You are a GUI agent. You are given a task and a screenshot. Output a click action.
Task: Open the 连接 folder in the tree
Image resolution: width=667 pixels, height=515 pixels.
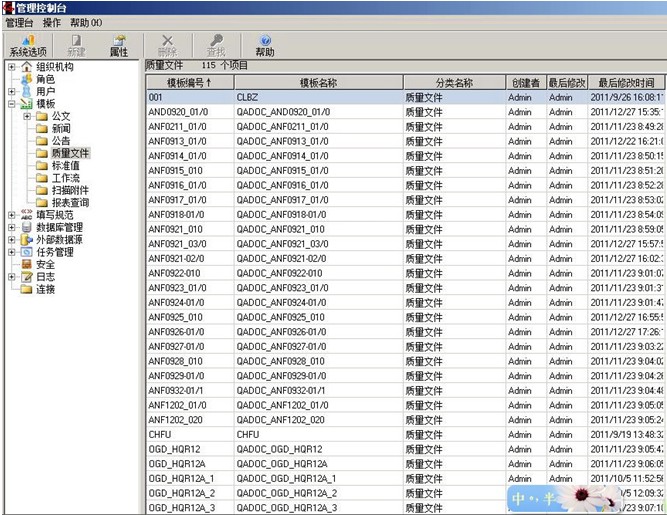click(x=44, y=289)
